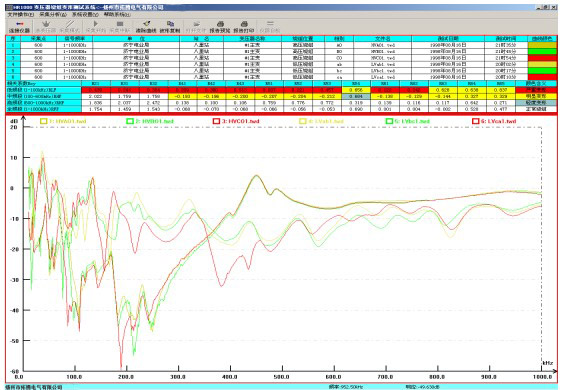The height and width of the screenshot is (390, 562).
Task: Toggle the 6: LVca1.twd curve checkbox
Action: (x=475, y=121)
